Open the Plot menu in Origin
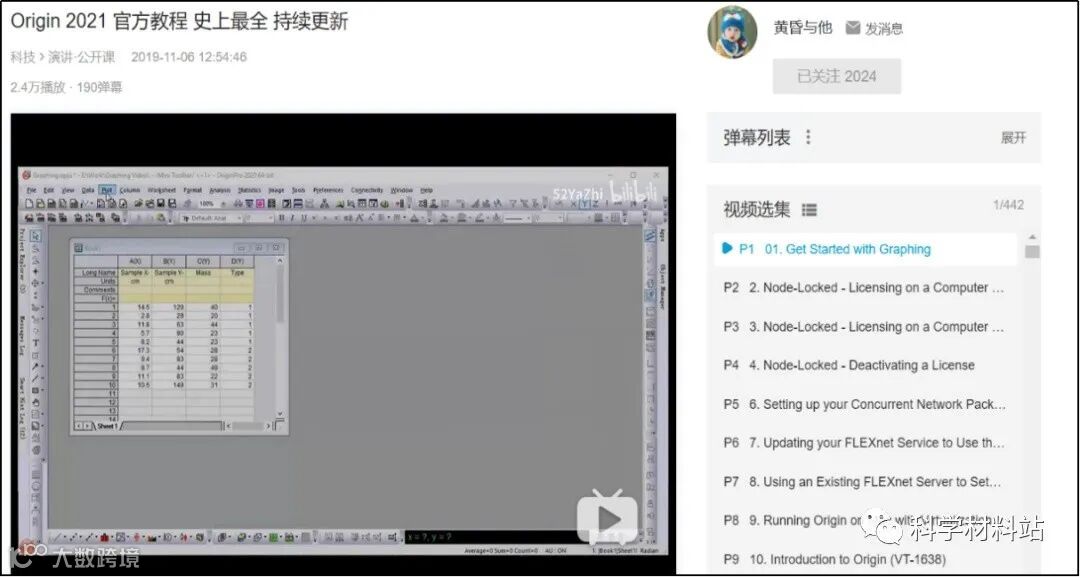The height and width of the screenshot is (577, 1080). point(107,190)
